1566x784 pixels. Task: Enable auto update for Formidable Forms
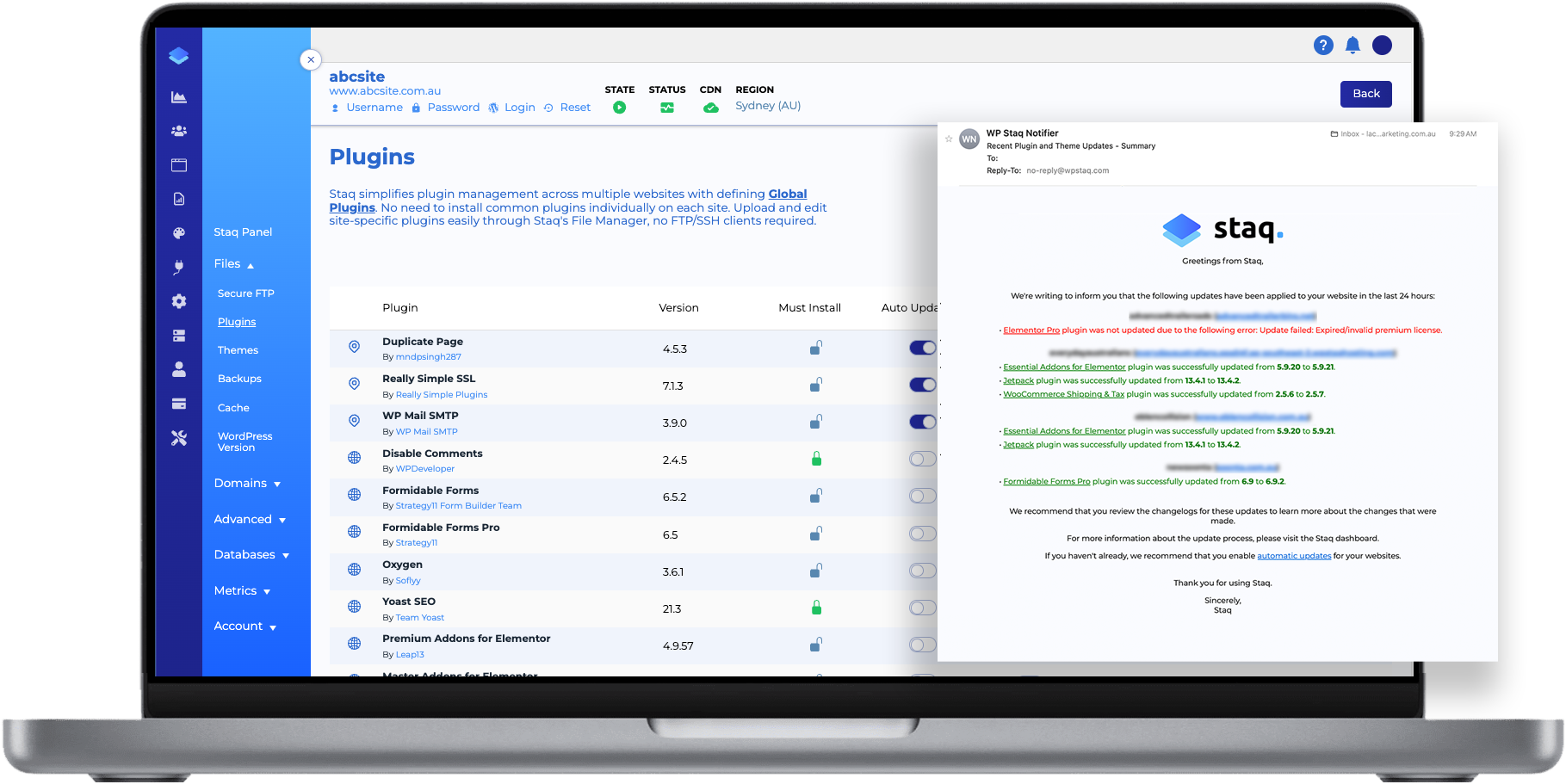[923, 496]
